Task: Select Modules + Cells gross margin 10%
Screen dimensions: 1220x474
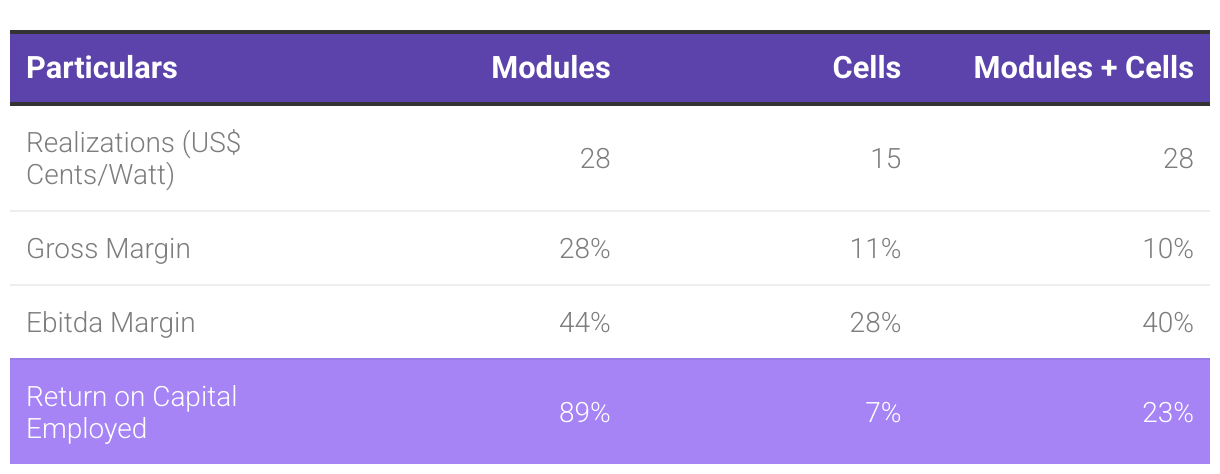Action: (1169, 249)
